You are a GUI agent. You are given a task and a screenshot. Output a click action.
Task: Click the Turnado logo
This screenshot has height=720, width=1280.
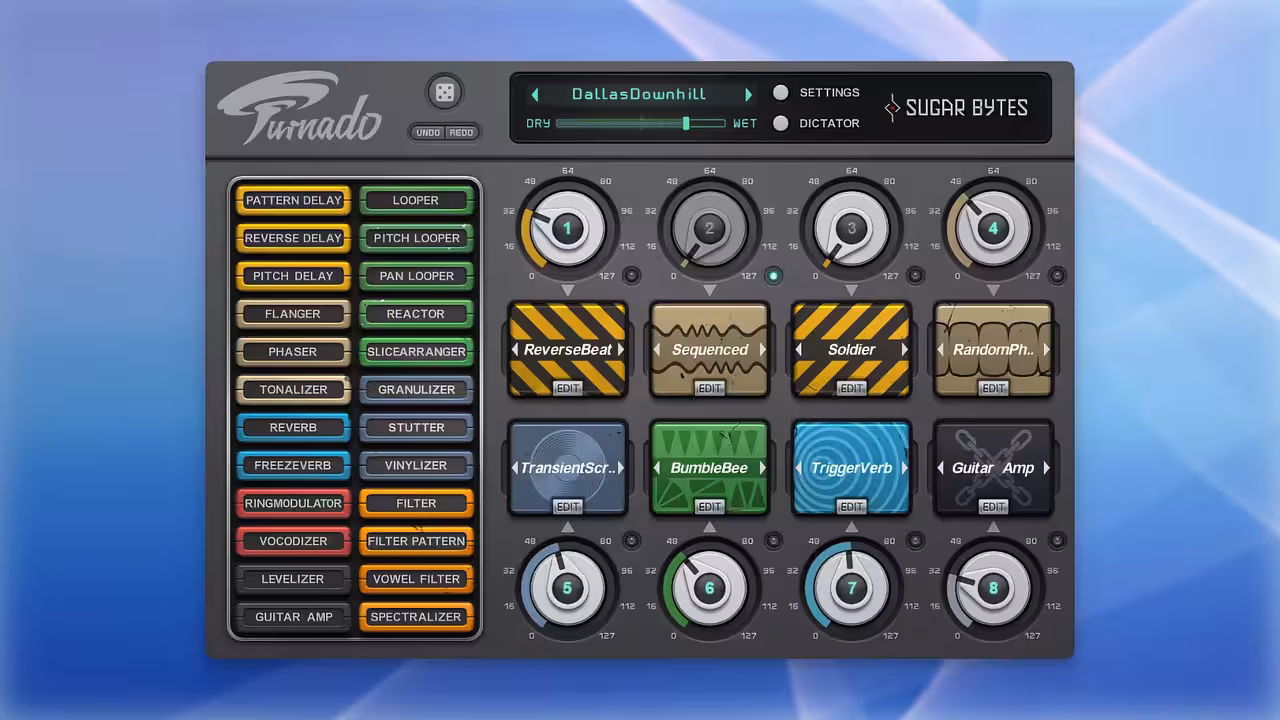299,107
